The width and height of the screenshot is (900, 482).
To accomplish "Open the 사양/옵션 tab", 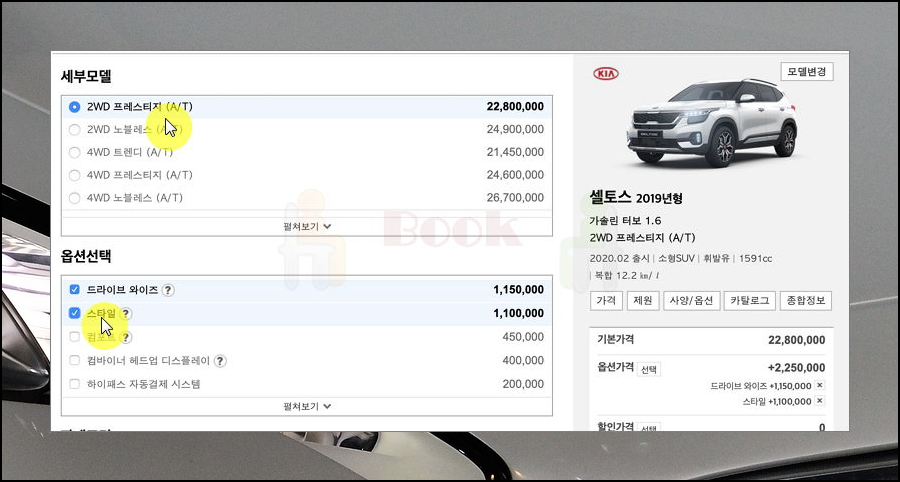I will point(692,301).
